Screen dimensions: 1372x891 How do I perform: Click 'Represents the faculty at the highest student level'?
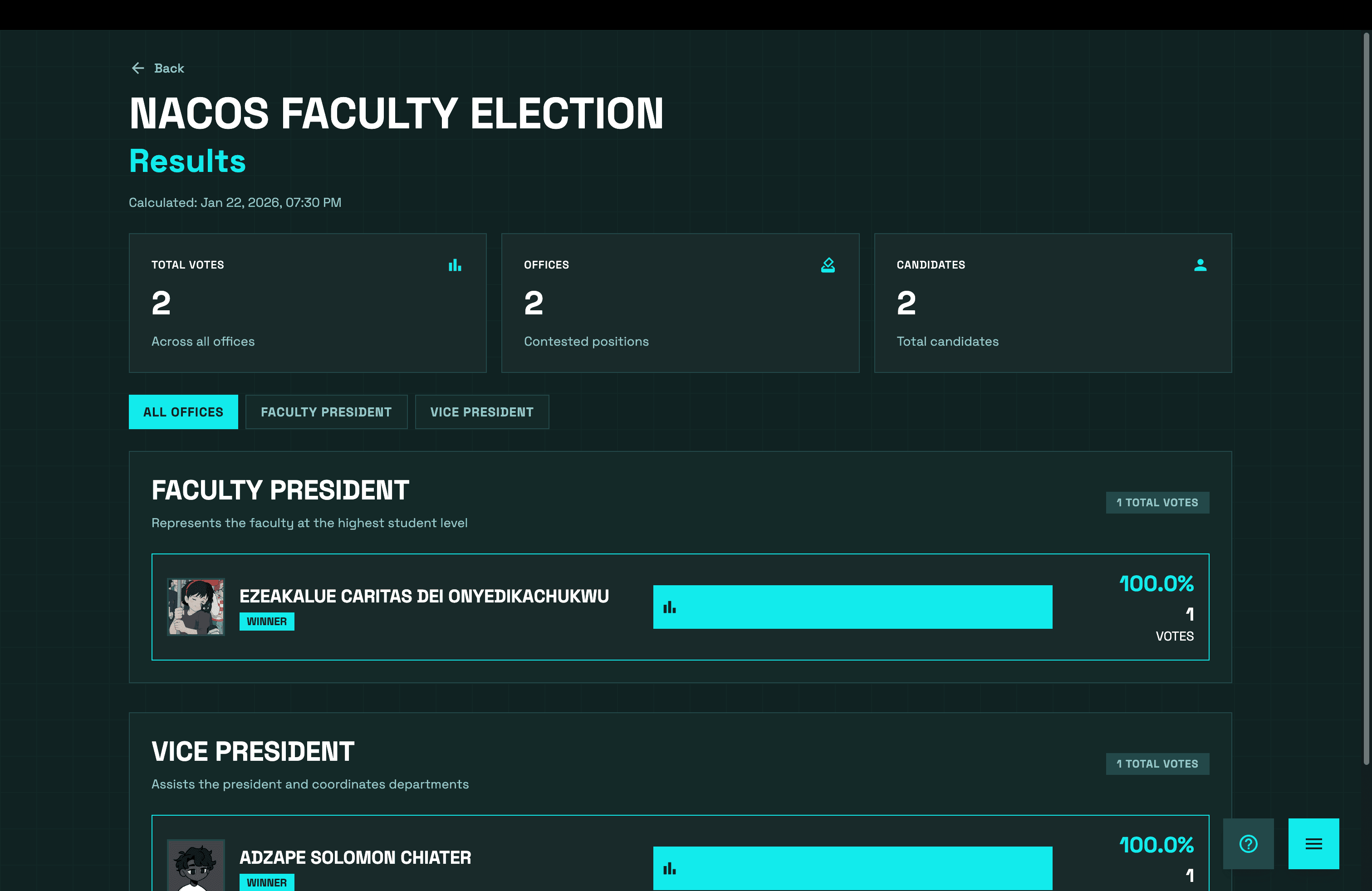309,523
